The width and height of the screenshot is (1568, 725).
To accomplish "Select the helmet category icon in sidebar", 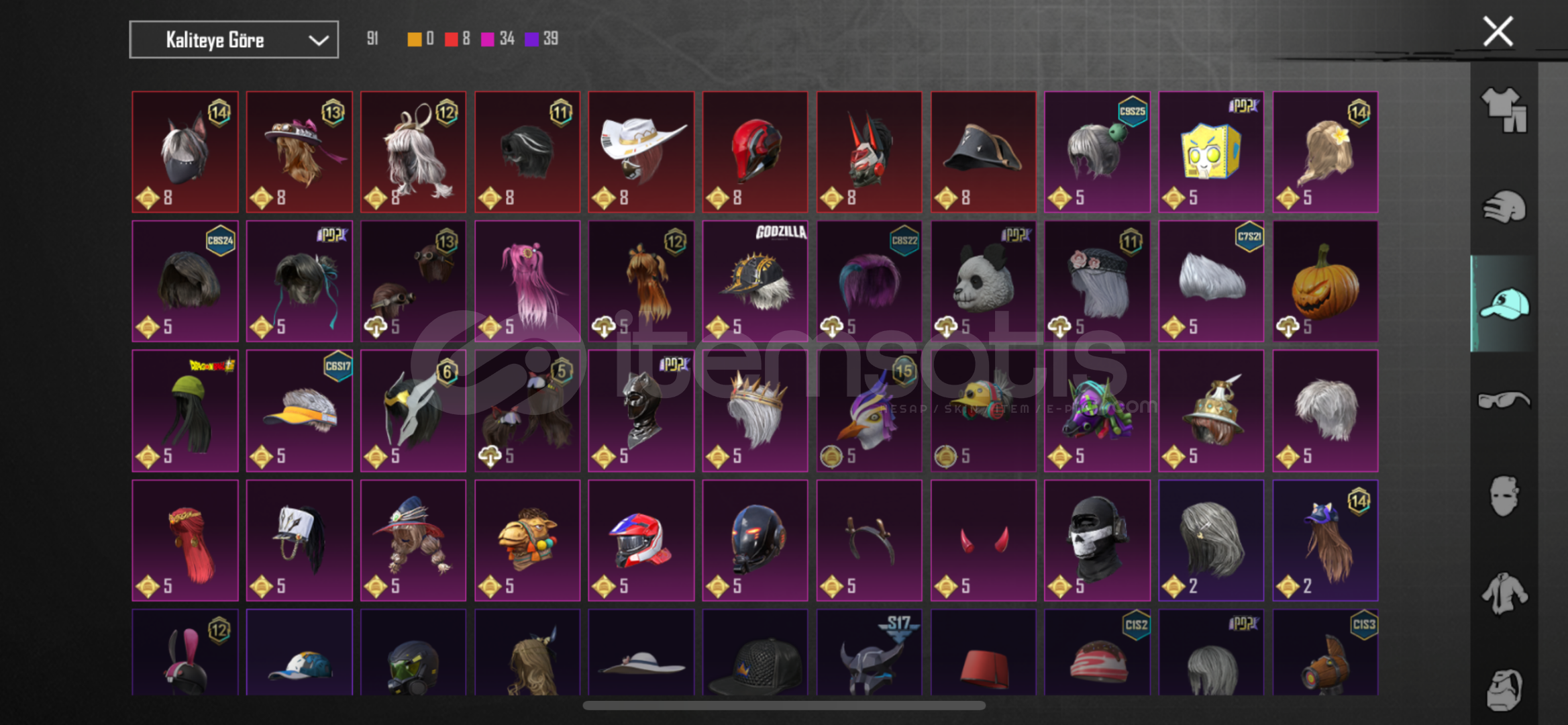I will coord(1504,207).
